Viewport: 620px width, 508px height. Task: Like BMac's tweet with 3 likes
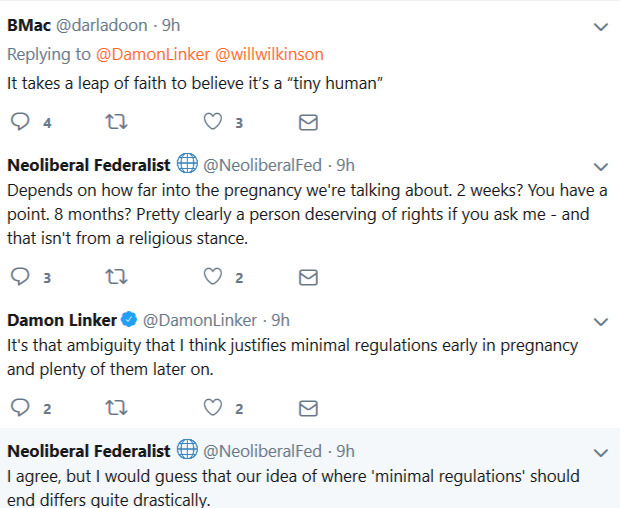[212, 122]
